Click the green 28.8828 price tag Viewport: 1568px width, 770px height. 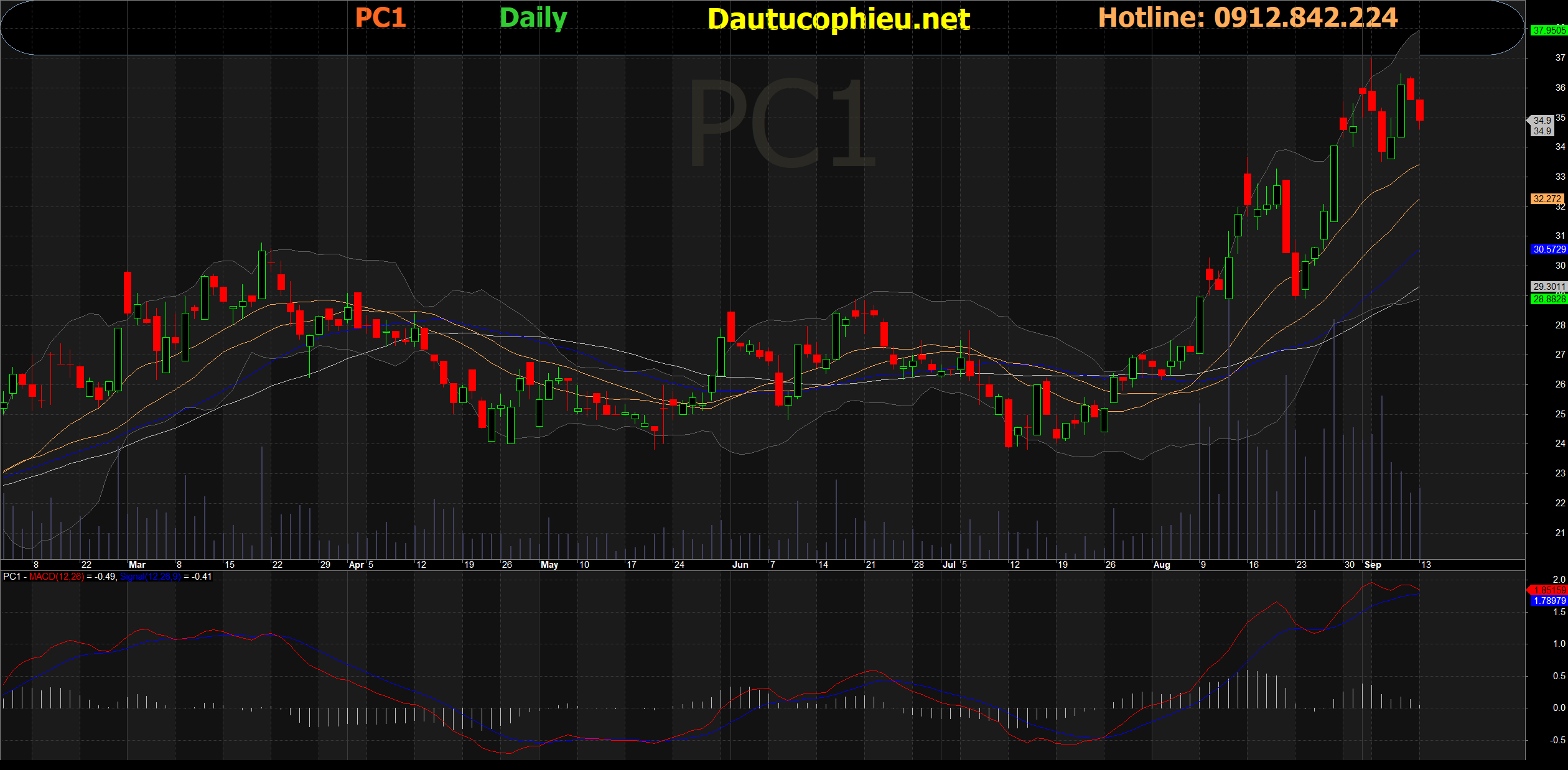[1548, 299]
